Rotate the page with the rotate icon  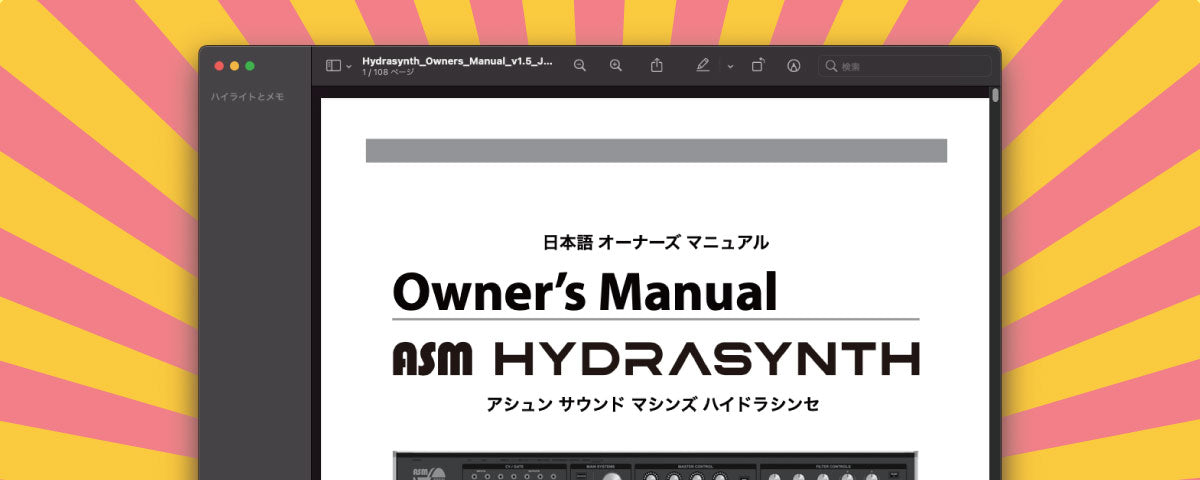758,66
